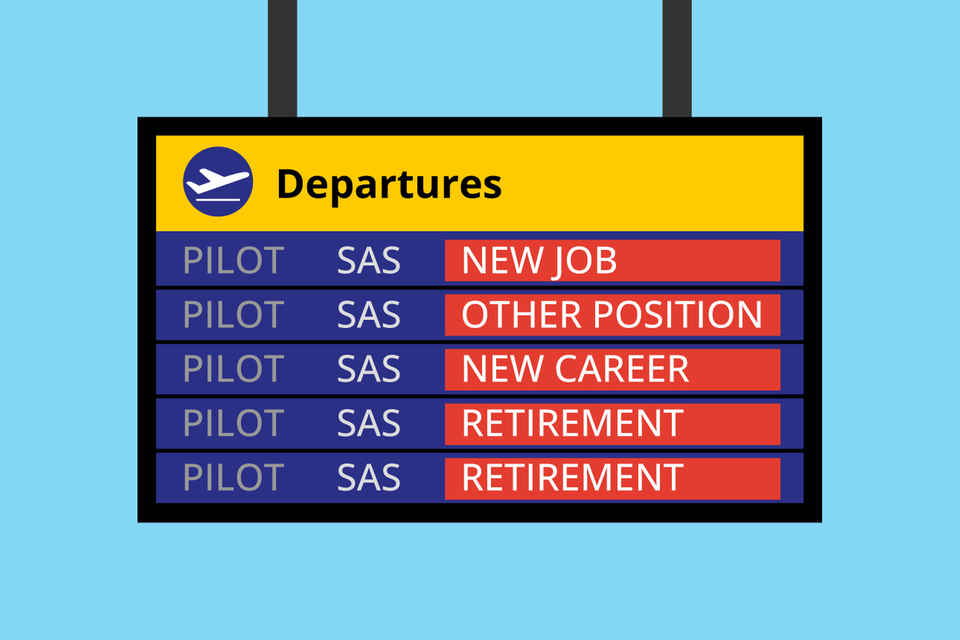Click PILOT in the OTHER POSITION row
The width and height of the screenshot is (960, 640).
(233, 315)
